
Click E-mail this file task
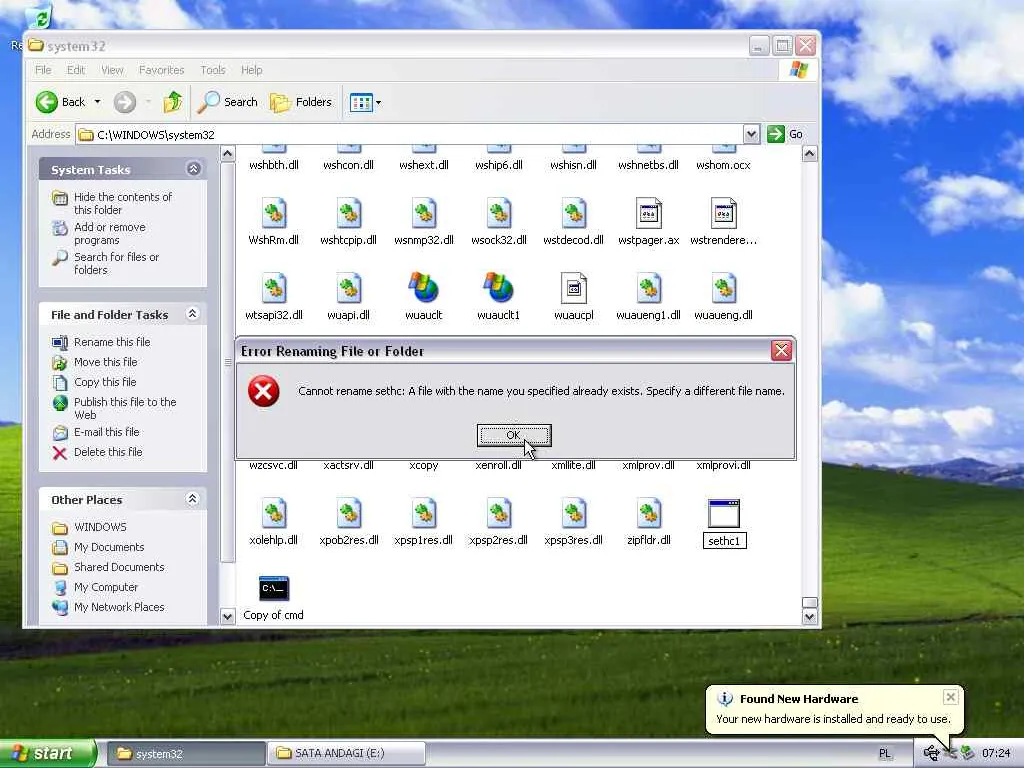coord(106,432)
